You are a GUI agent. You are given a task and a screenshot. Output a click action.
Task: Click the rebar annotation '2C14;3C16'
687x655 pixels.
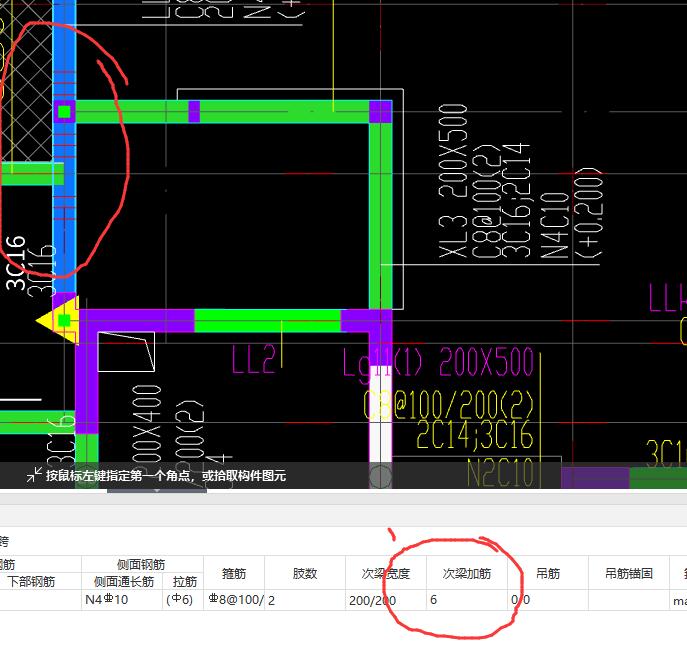[475, 434]
